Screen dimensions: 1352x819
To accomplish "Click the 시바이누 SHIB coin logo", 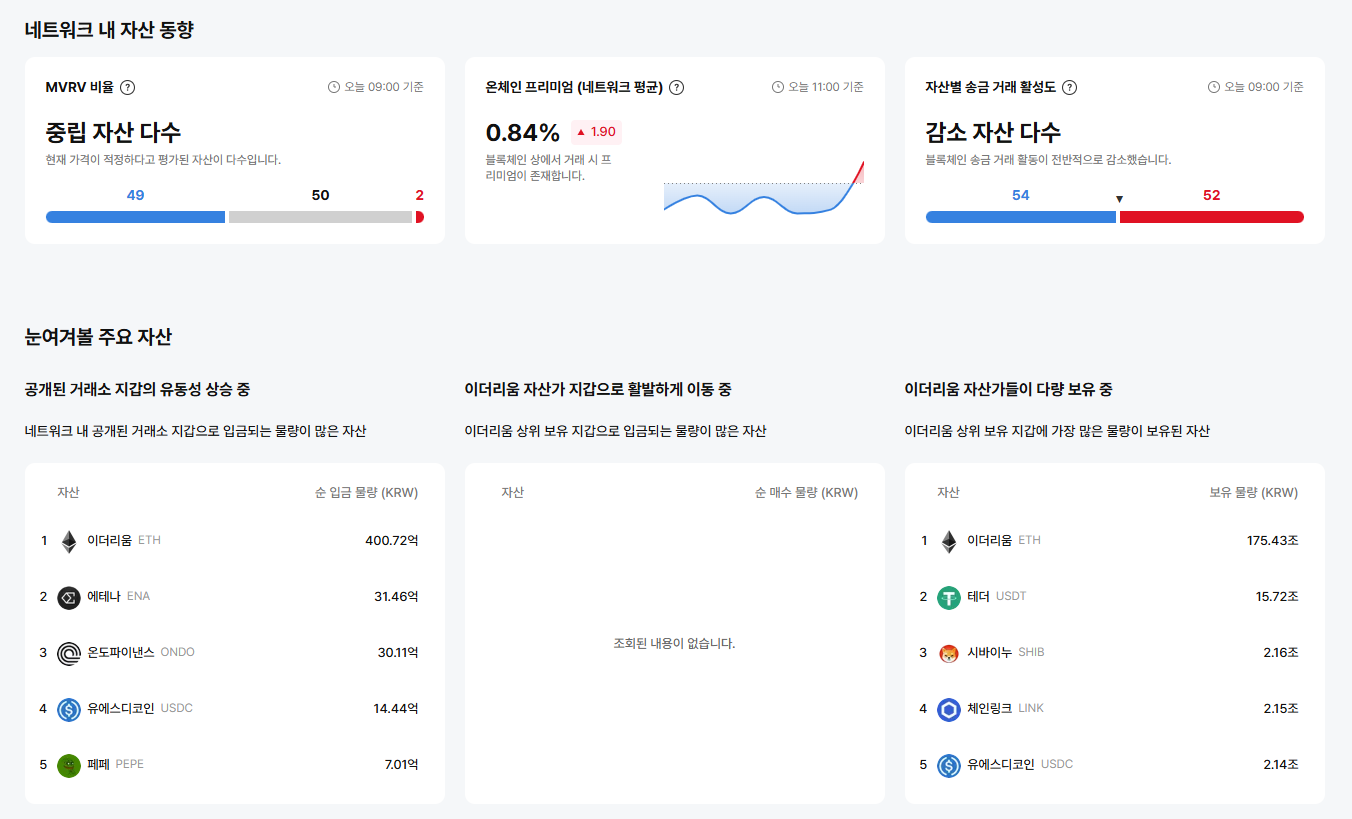I will coord(949,653).
